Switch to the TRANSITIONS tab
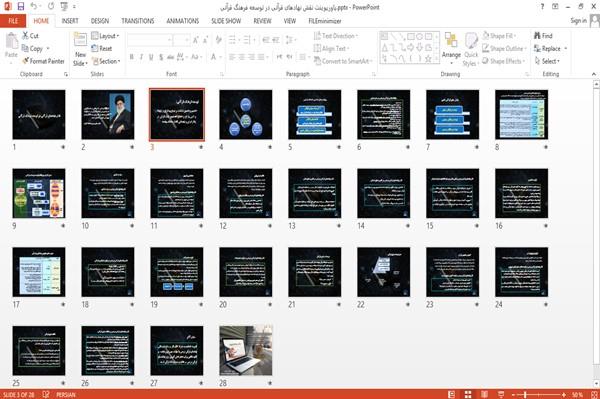Screen dimensions: 600x399 coord(138,21)
